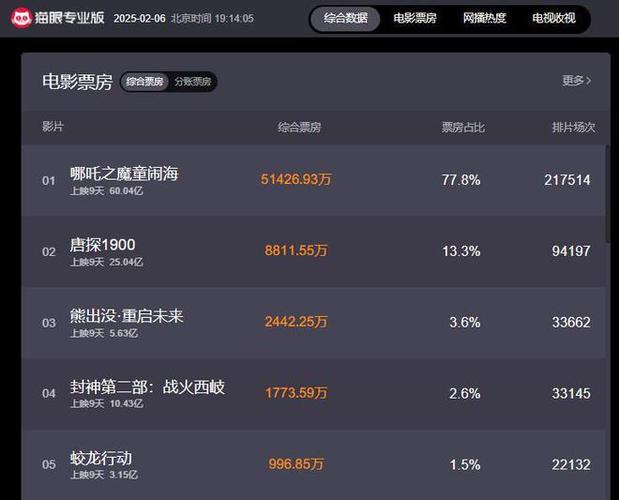Open the 唐探1900 movie entry
Screen dimensions: 619x500
point(102,245)
